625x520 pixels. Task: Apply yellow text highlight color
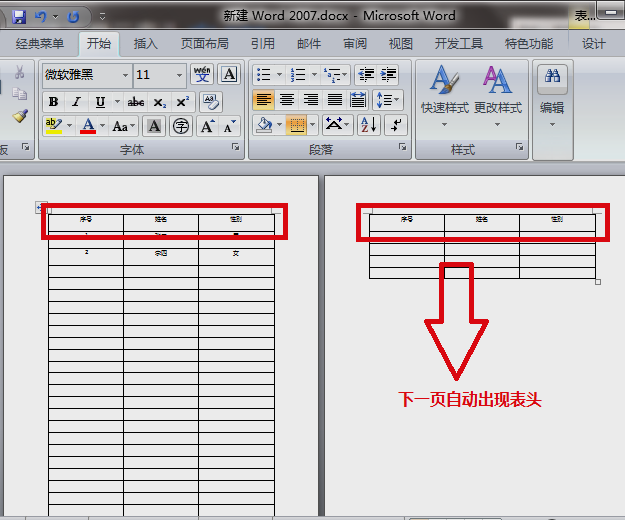(x=54, y=126)
